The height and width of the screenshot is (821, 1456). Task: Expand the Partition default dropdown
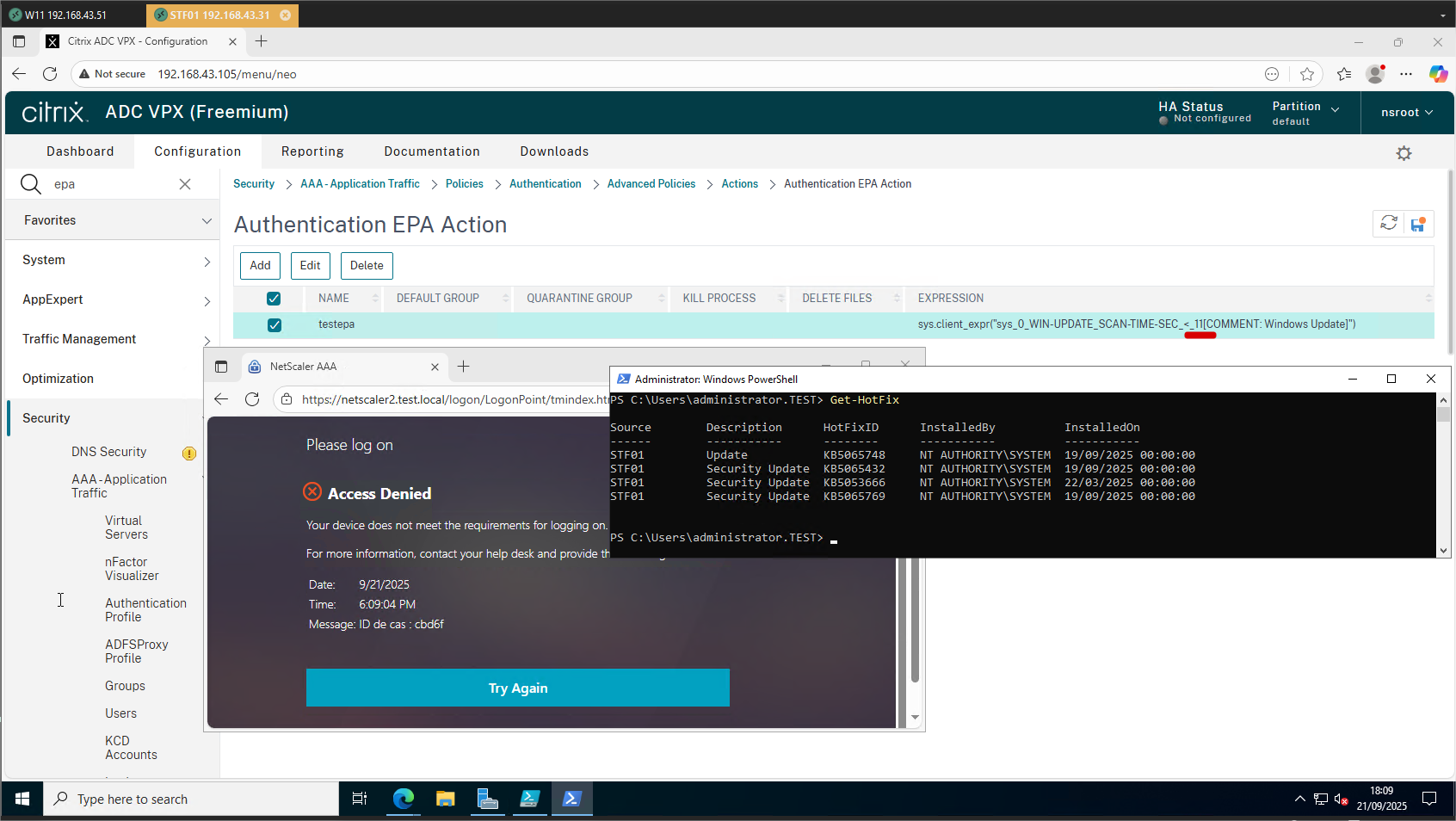[1305, 113]
